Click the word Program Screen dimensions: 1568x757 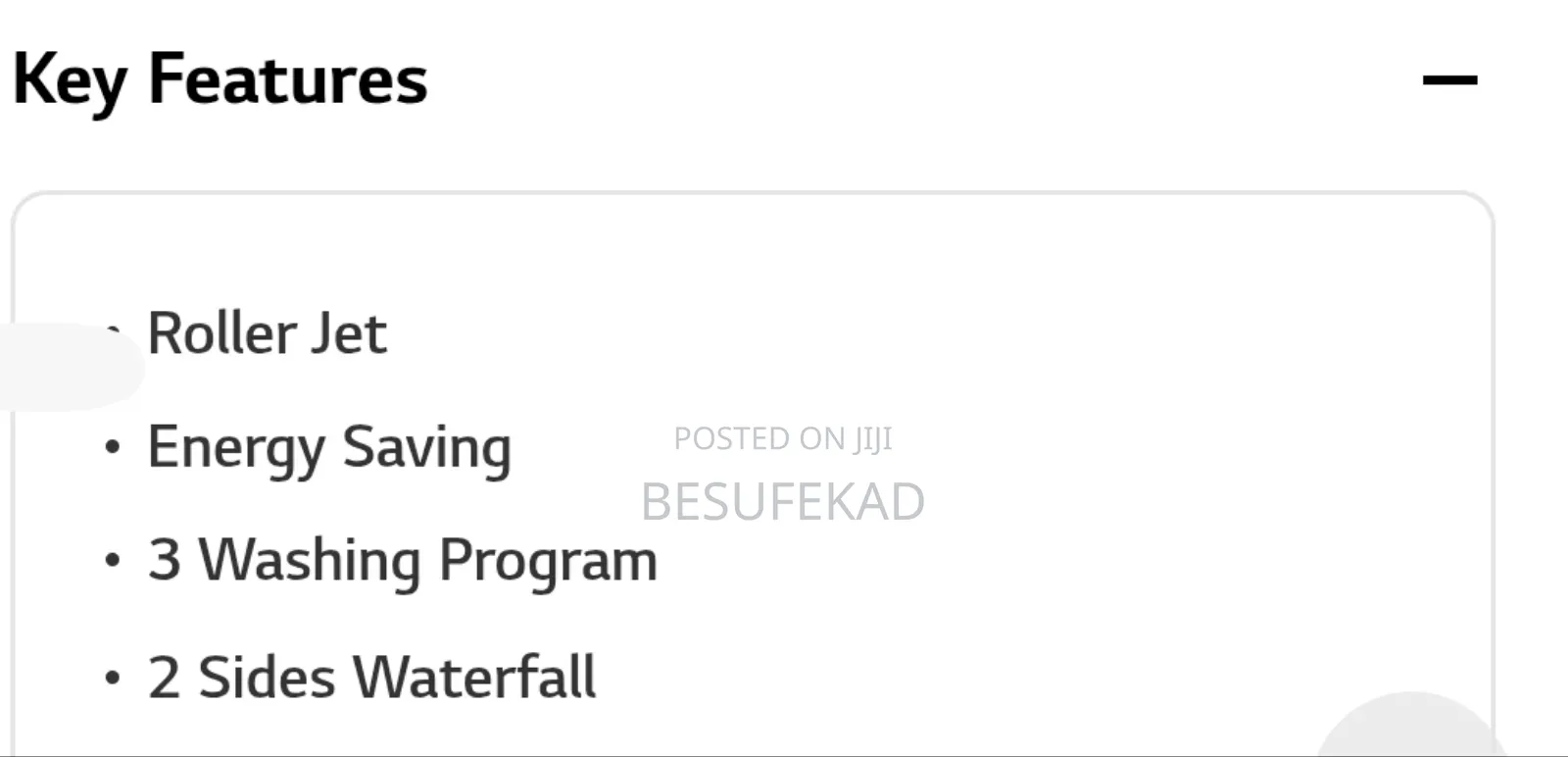point(547,561)
